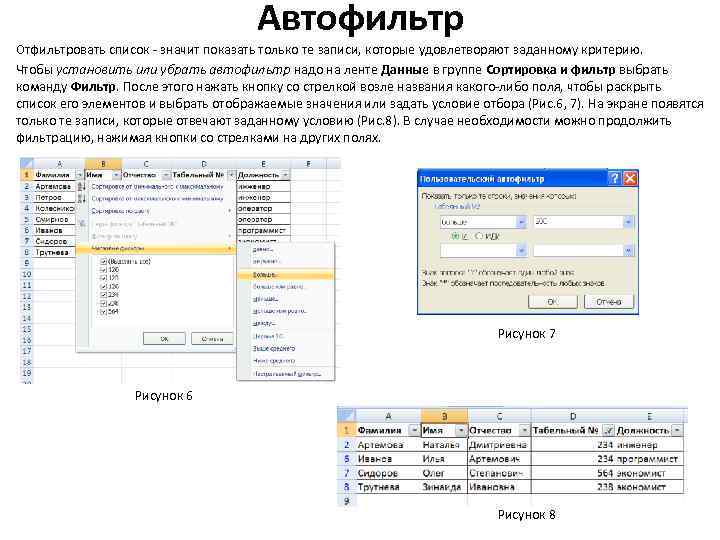Viewport: 720px width, 540px height.
Task: Click the Рисунок 7 caption
Action: [527, 334]
